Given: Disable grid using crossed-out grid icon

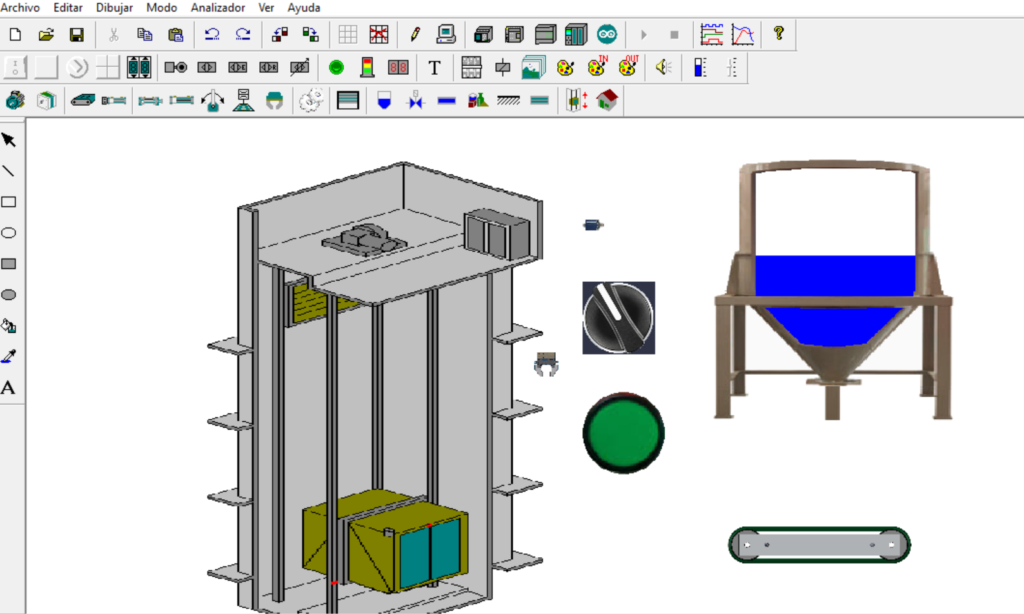Looking at the screenshot, I should tap(378, 35).
